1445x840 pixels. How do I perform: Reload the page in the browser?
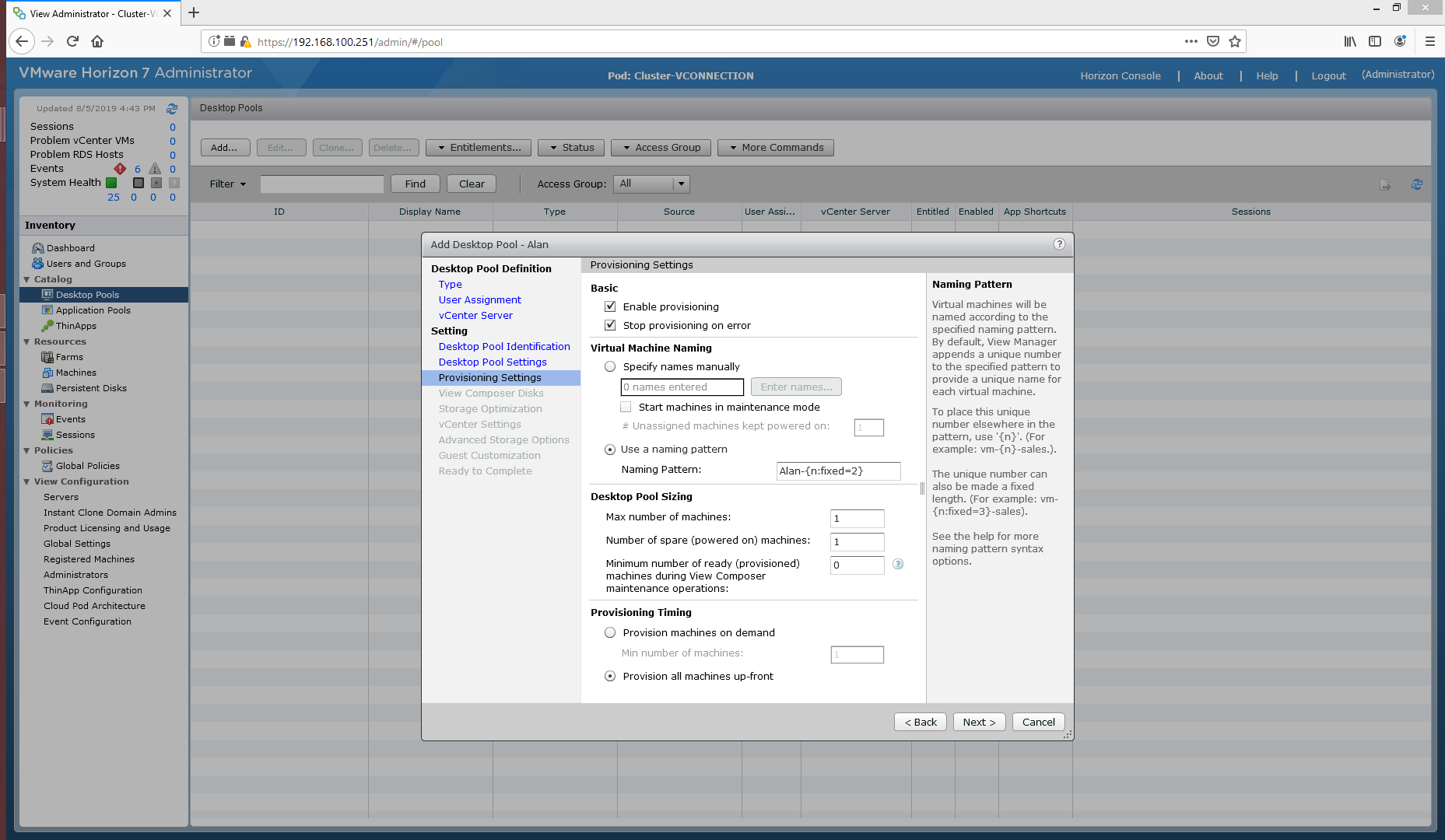[x=72, y=42]
